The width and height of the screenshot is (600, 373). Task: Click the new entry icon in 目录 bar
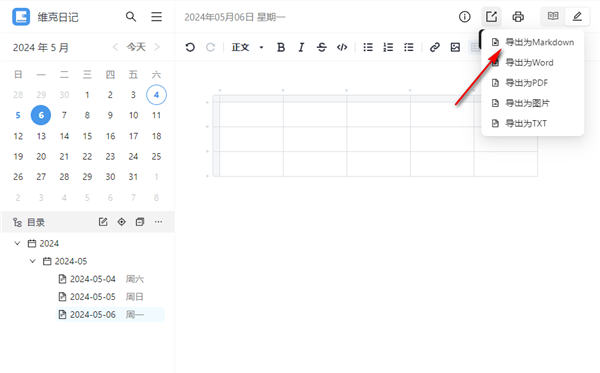[x=103, y=222]
